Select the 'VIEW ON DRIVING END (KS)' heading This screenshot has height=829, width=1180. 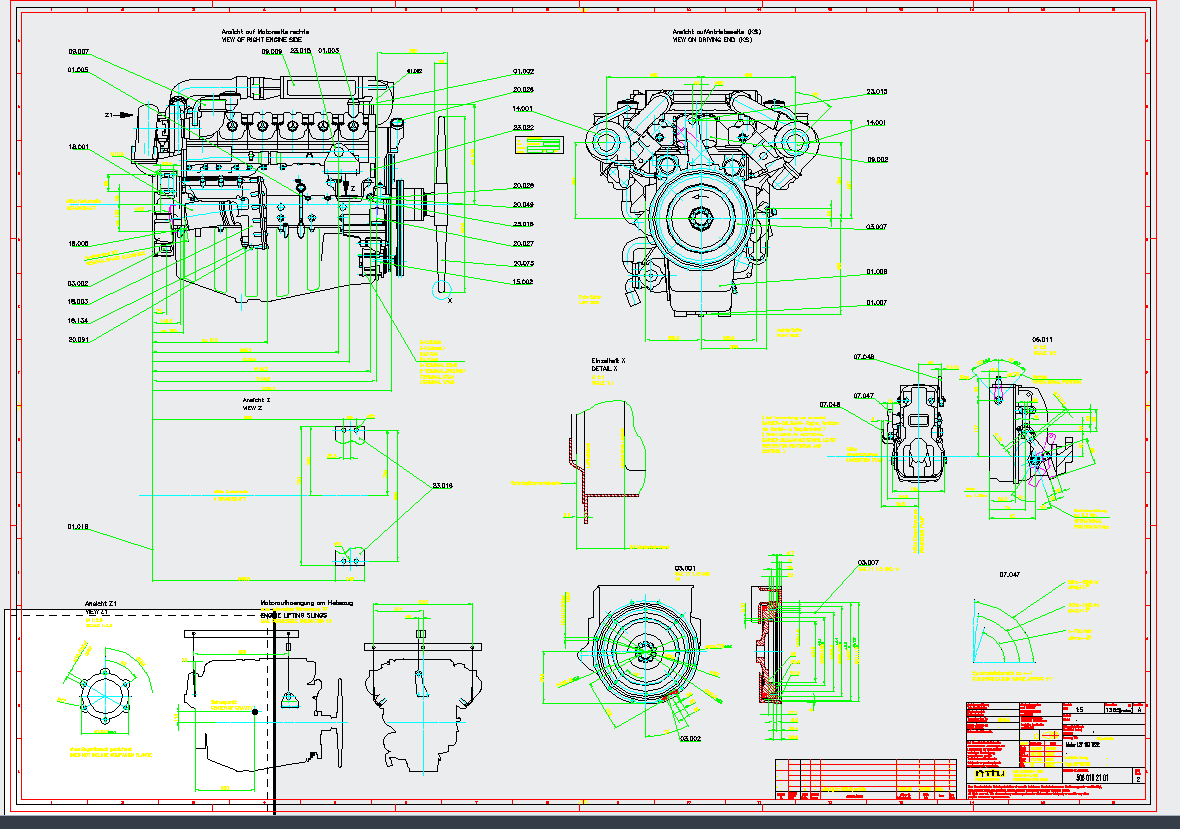coord(716,40)
